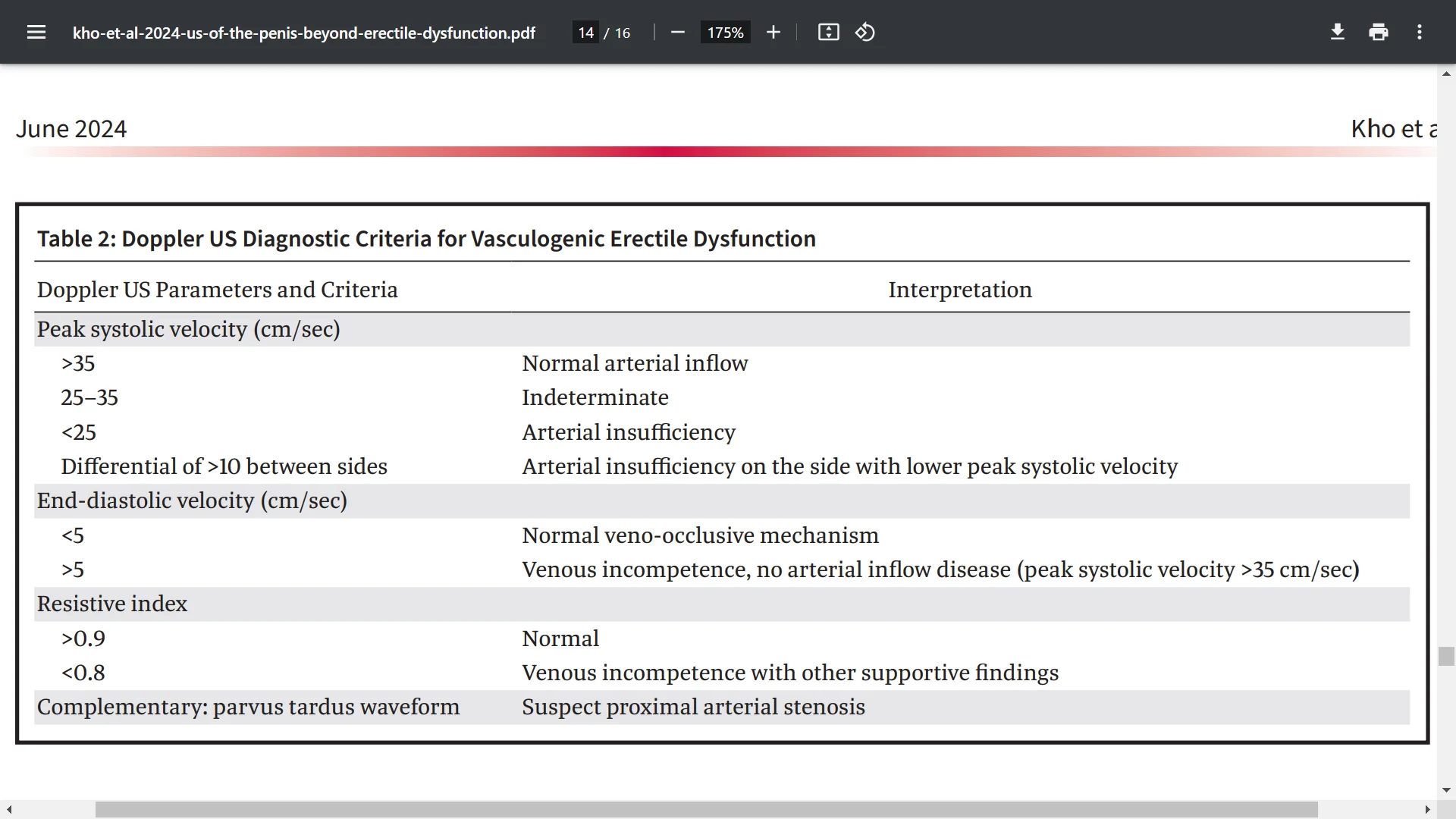Click the 'Kho et al' header text
Image resolution: width=1456 pixels, height=819 pixels.
(1394, 129)
